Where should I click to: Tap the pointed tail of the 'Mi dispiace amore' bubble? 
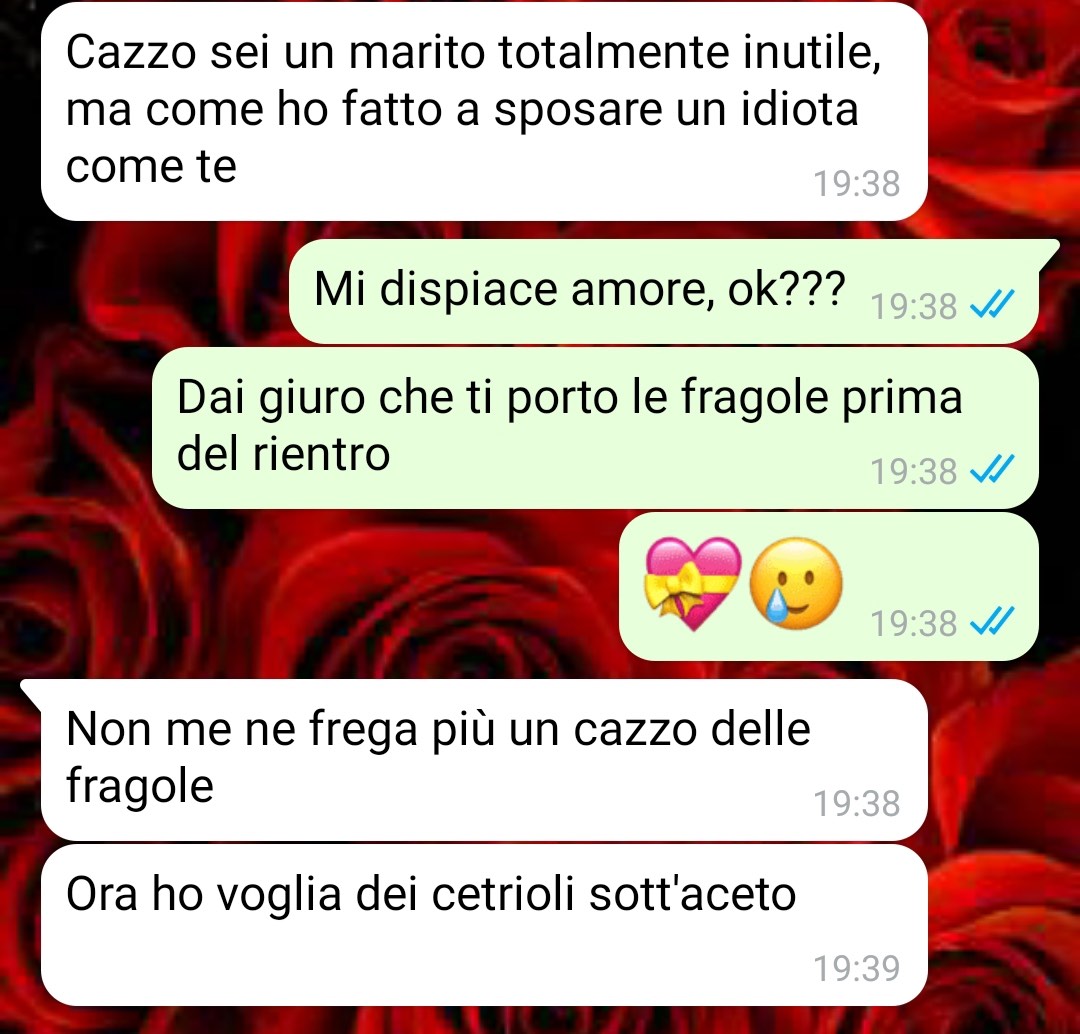[x=1048, y=253]
